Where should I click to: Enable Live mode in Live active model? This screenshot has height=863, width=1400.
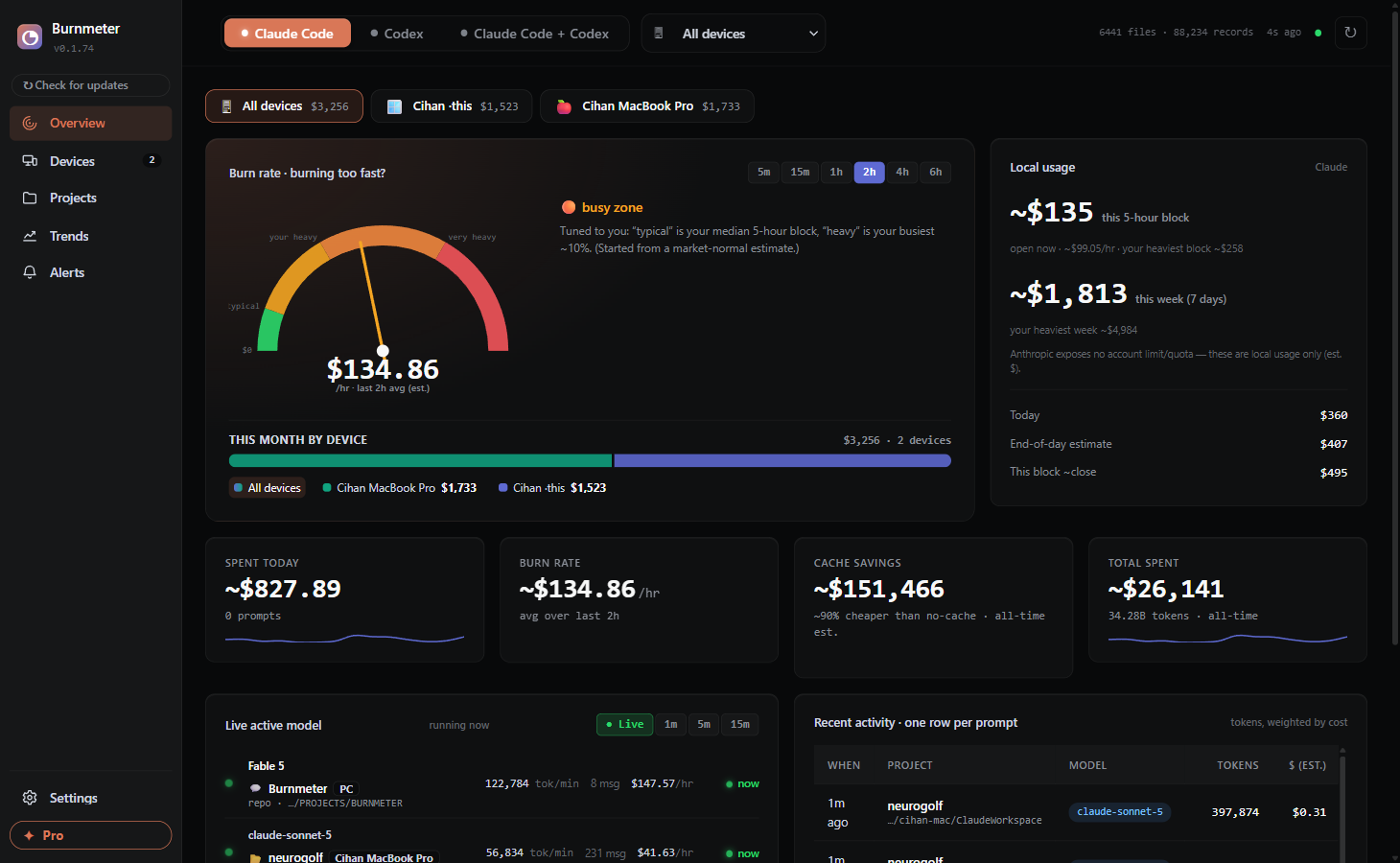tap(624, 724)
